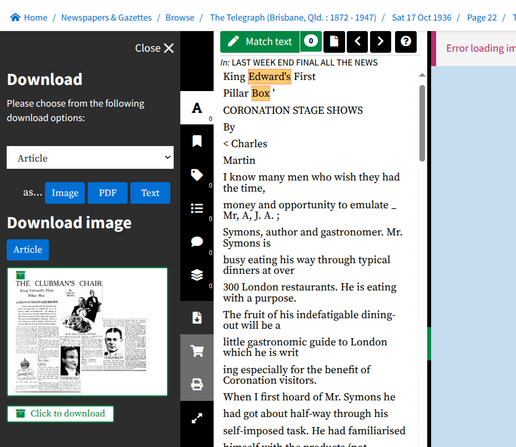Click the highlighted word "Box"
Viewport: 516px width, 447px height.
(x=261, y=93)
